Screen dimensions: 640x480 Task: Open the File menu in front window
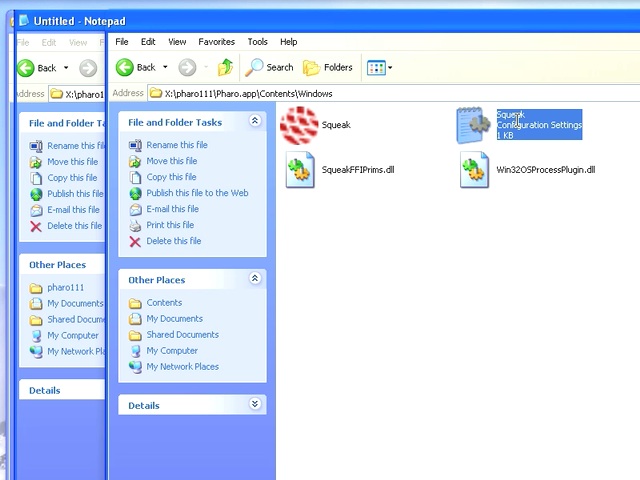(x=122, y=42)
